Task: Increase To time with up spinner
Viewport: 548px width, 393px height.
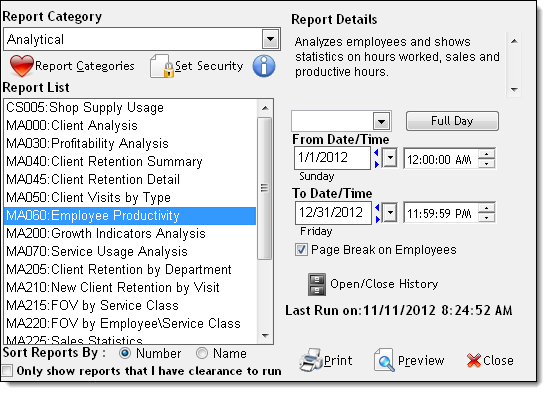Action: 486,208
